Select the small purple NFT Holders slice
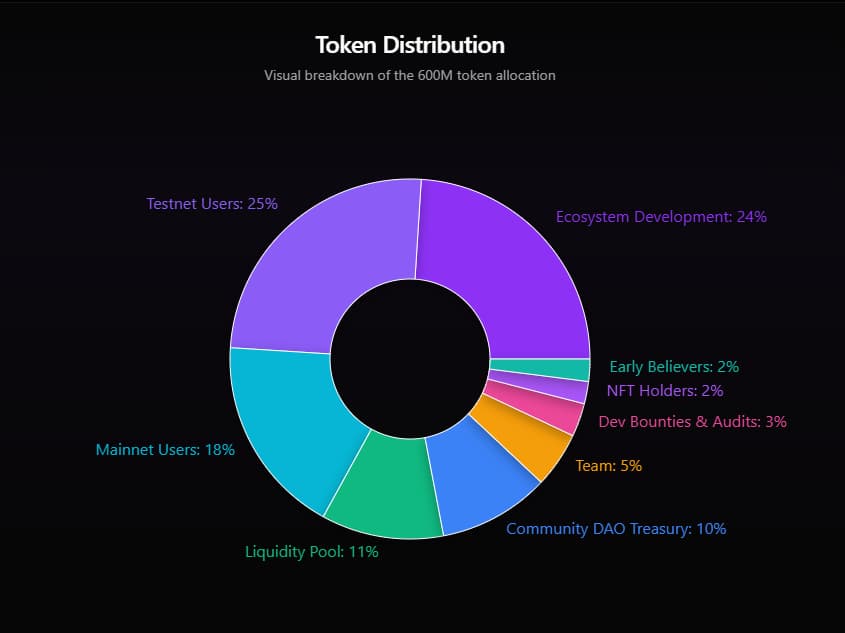The image size is (845, 633). 540,387
